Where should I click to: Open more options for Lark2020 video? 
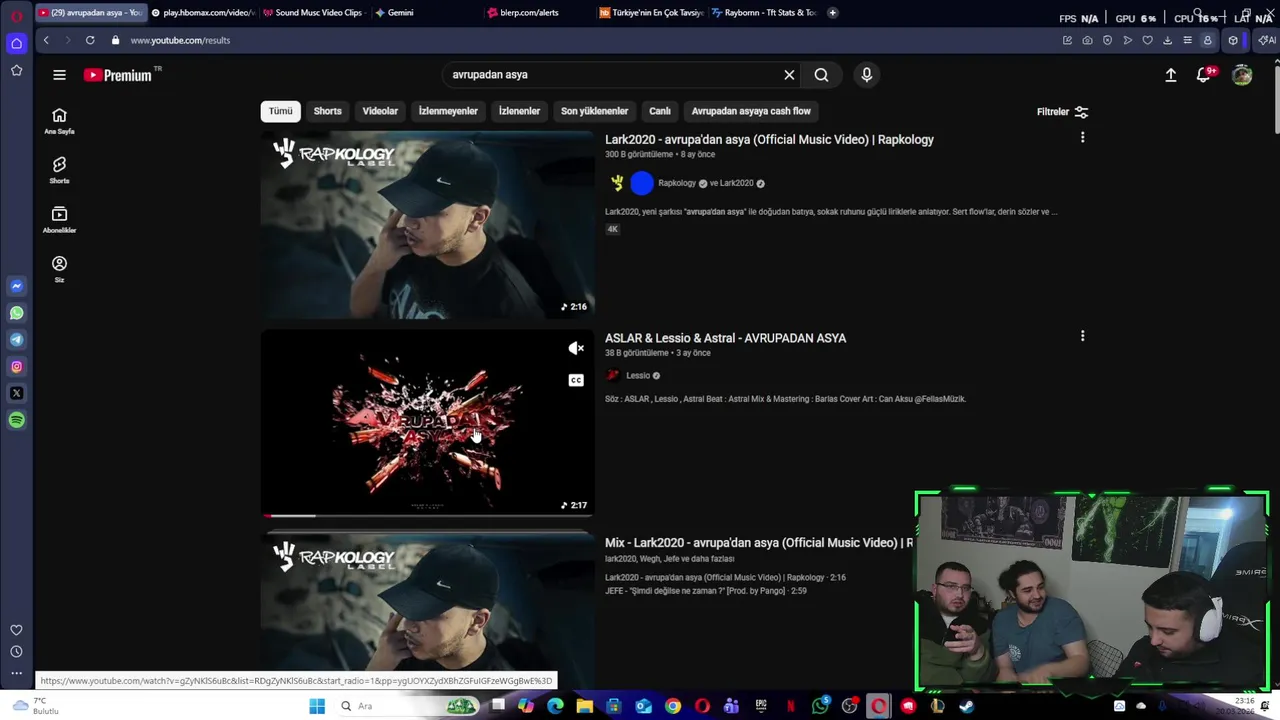click(x=1082, y=138)
